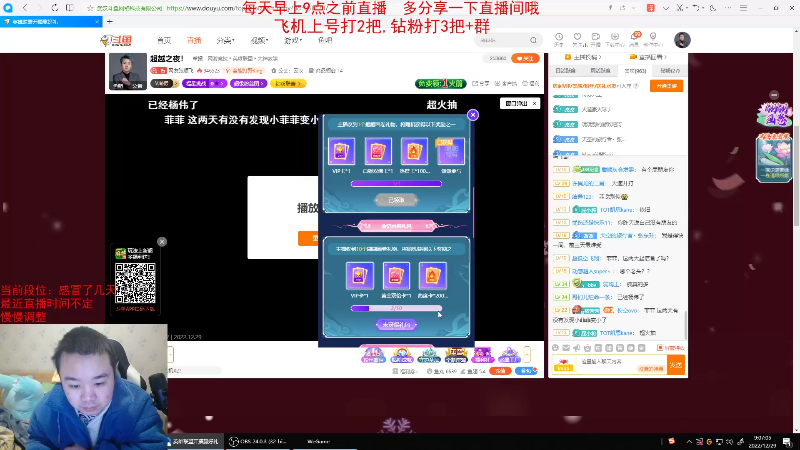800x450 pixels.
Task: Expand the gift bar with right arrow box
Action: pos(528,355)
